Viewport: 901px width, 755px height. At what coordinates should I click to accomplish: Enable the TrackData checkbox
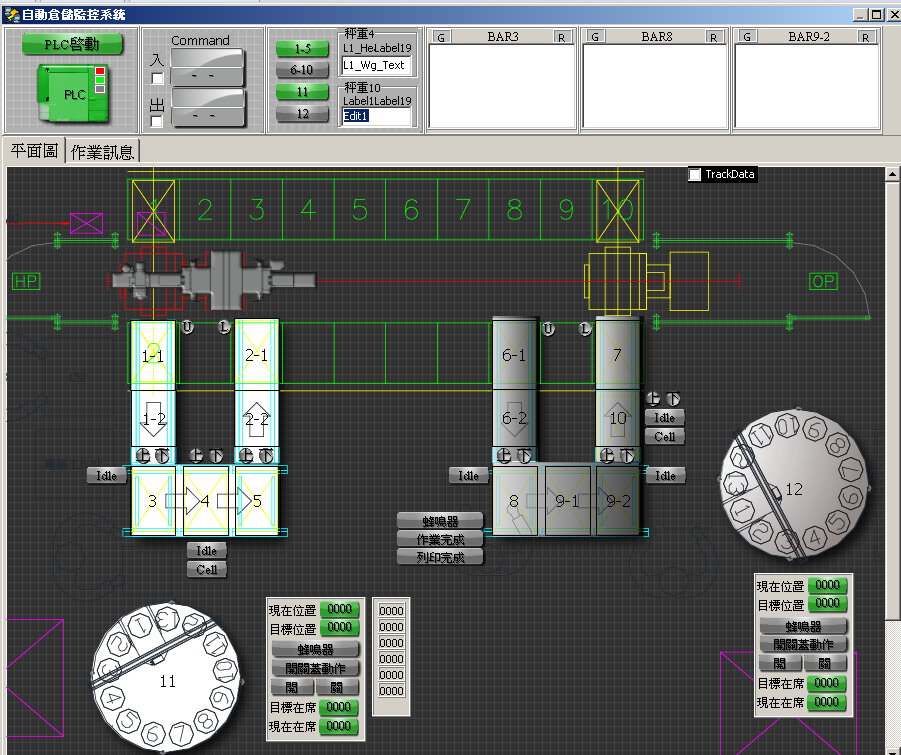pyautogui.click(x=696, y=175)
